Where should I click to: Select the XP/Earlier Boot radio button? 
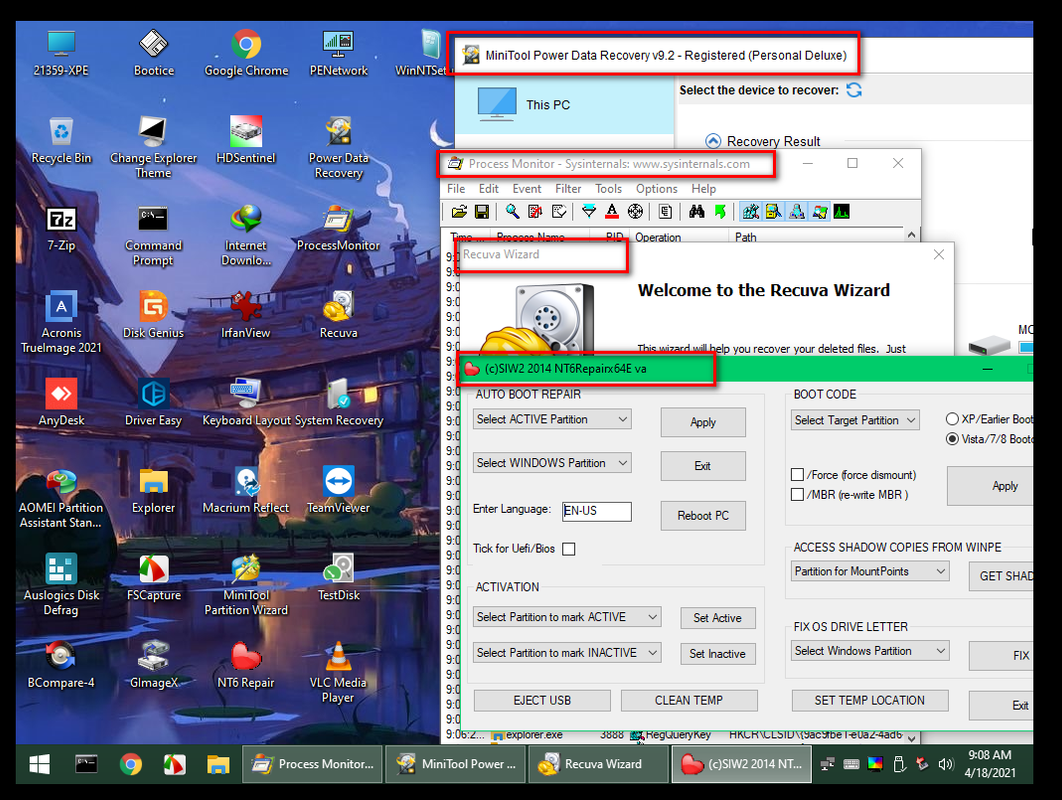pyautogui.click(x=952, y=419)
